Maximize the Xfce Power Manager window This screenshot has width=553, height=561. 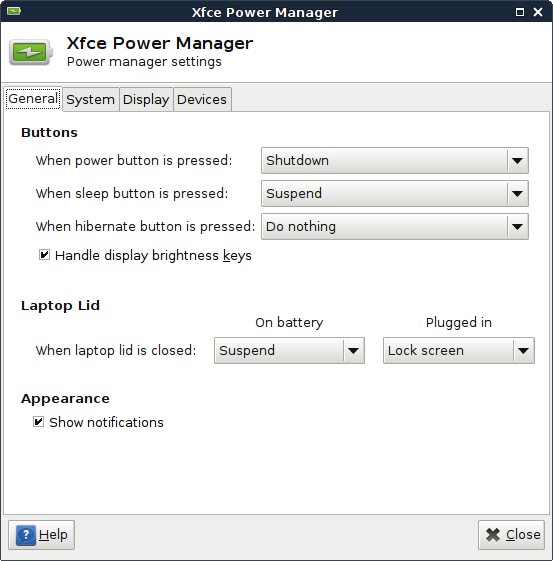(x=520, y=12)
